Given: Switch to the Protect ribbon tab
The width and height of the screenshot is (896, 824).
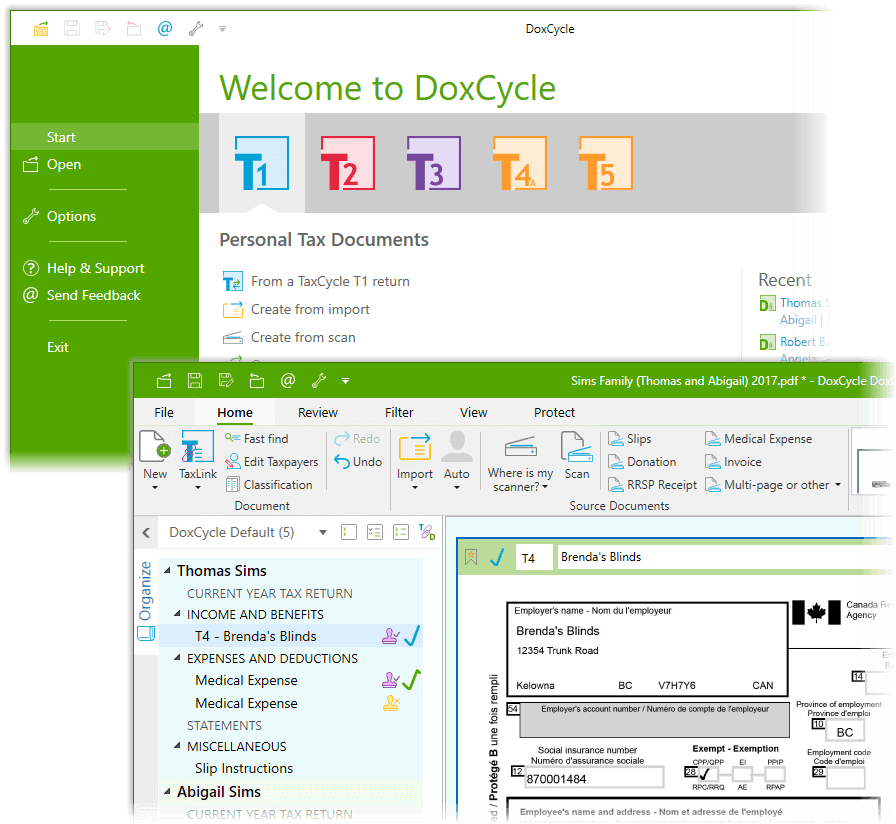Looking at the screenshot, I should pos(554,413).
